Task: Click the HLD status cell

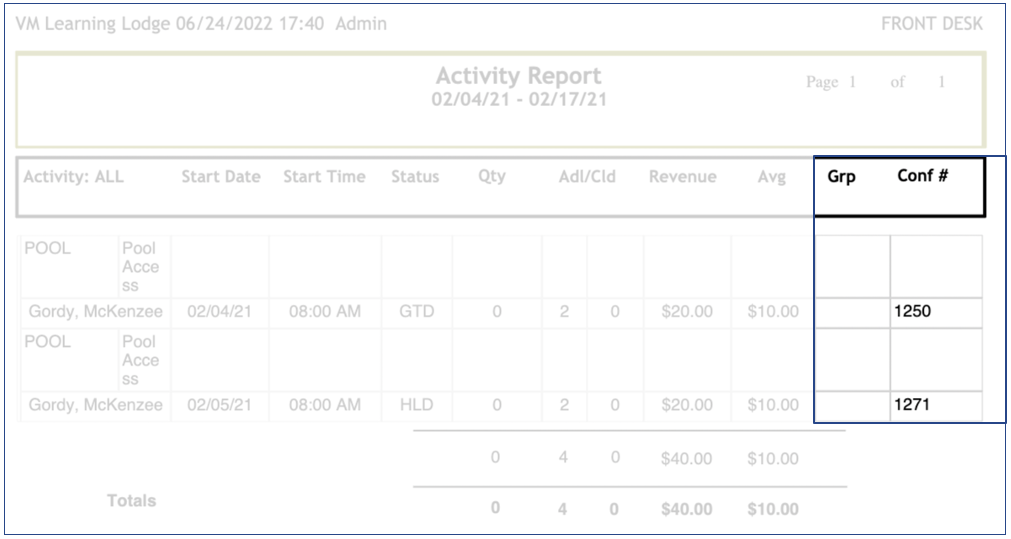Action: coord(416,405)
